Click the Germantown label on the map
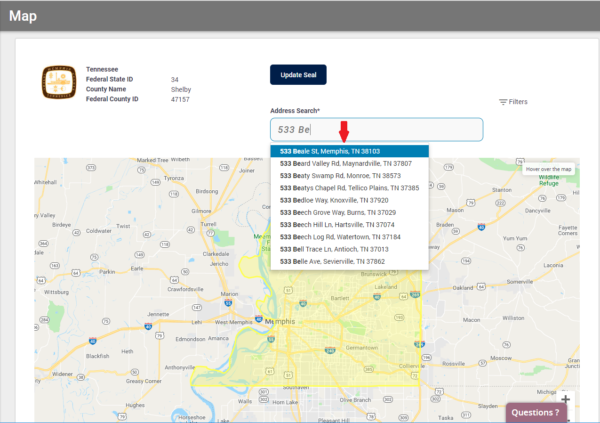The image size is (600, 423). point(362,348)
